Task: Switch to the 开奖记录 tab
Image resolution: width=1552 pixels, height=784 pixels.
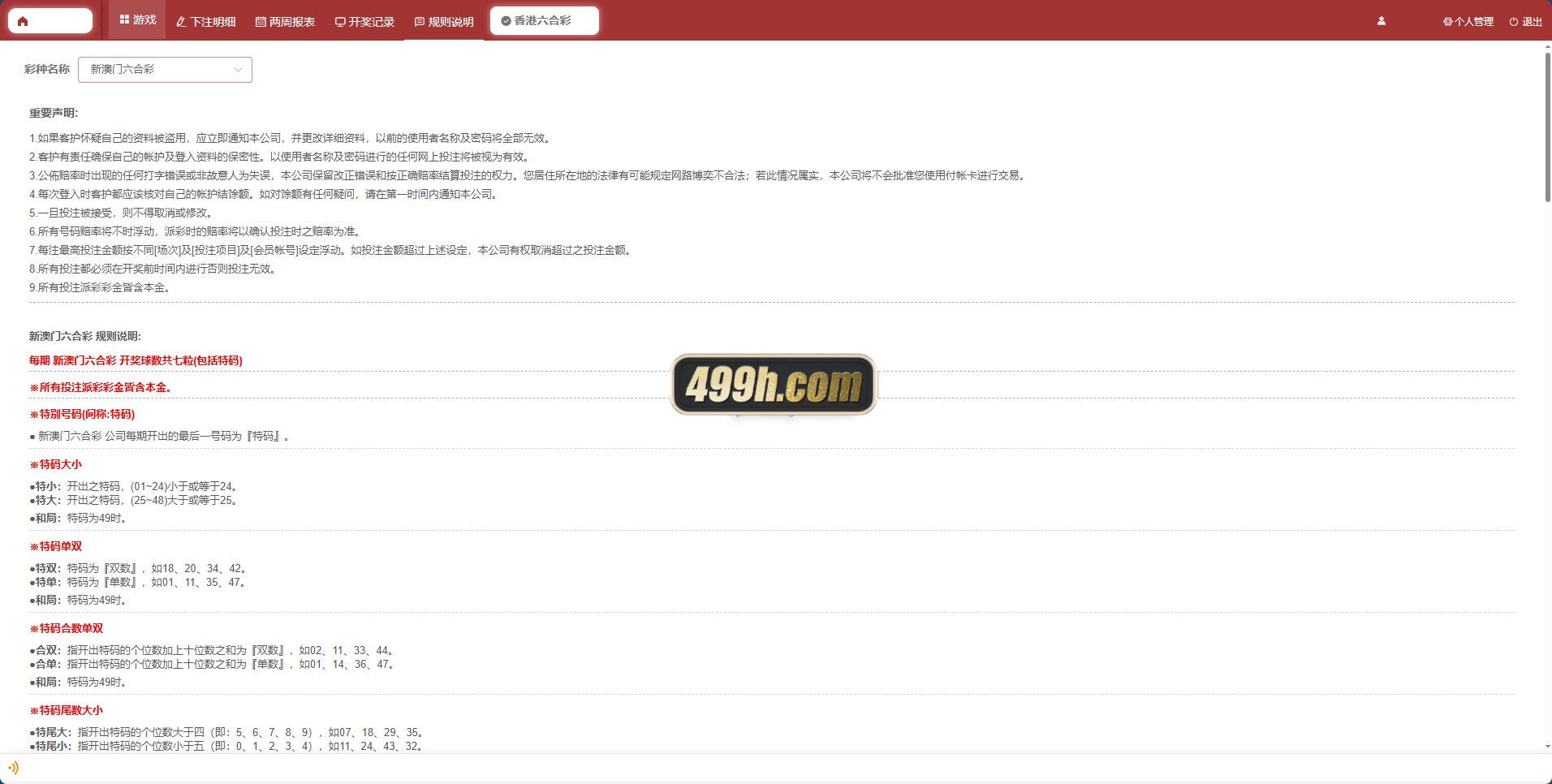Action: point(364,21)
